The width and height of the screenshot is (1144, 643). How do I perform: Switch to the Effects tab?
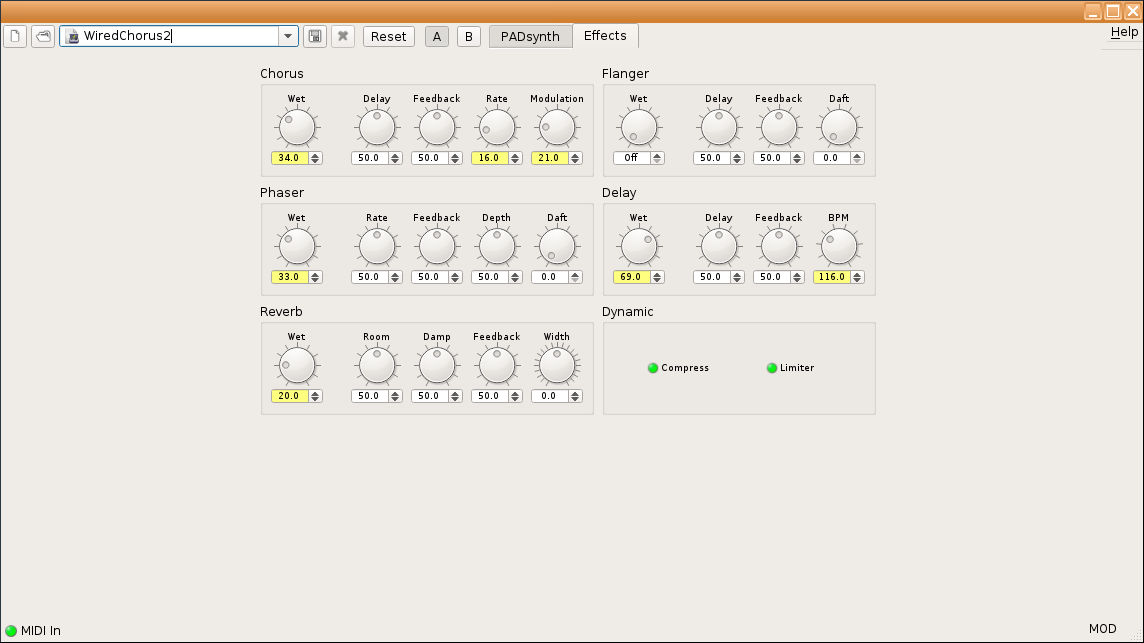(605, 36)
